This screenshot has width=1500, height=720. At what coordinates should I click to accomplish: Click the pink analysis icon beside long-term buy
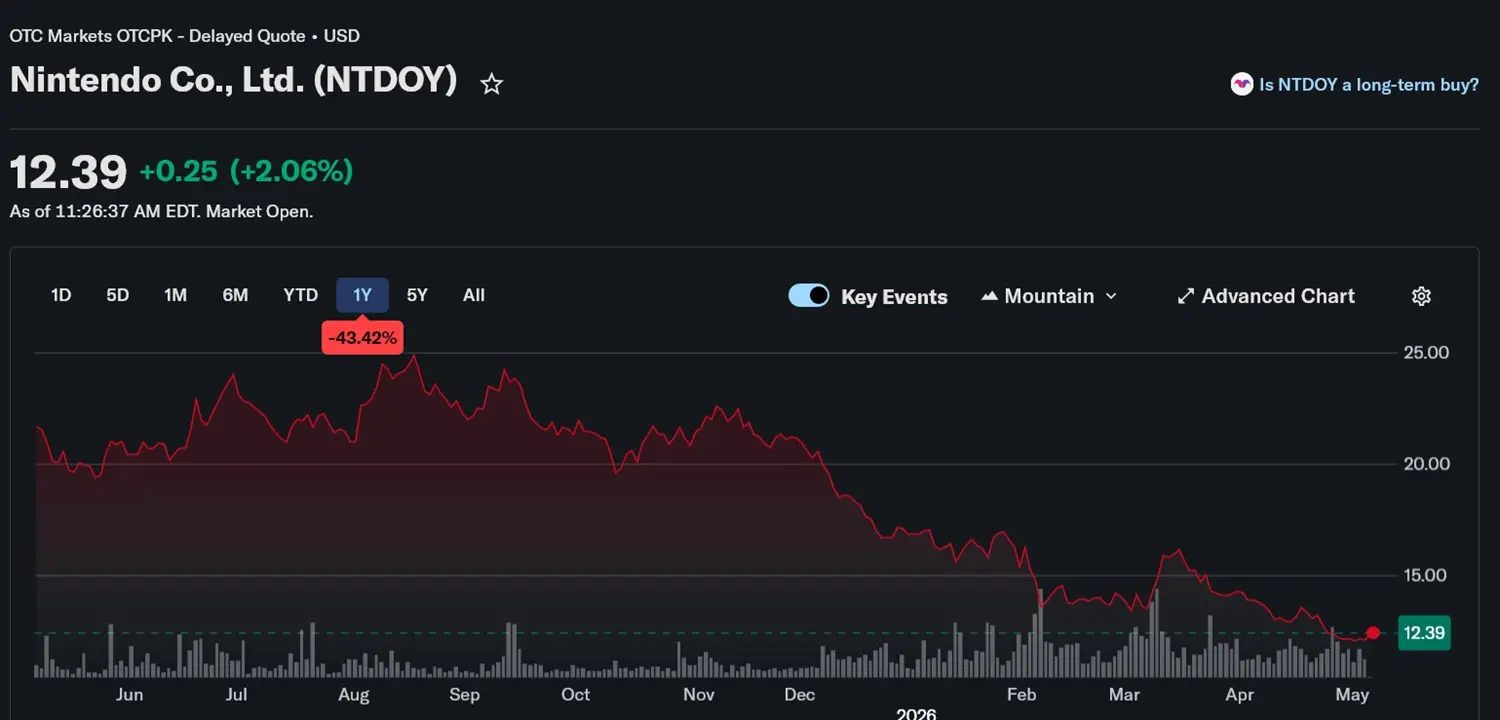[1241, 85]
